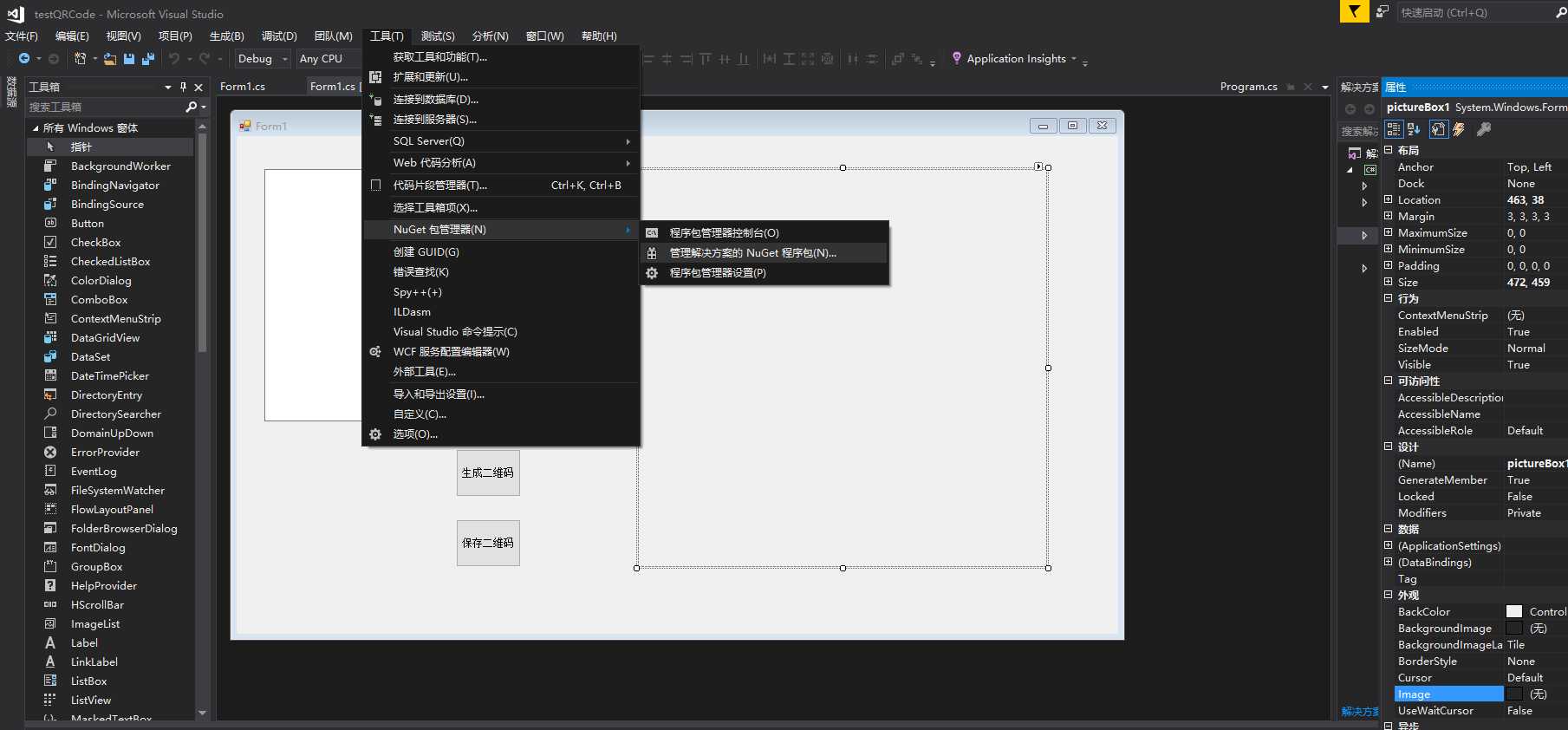Viewport: 1568px width, 730px height.
Task: Select Button control in the toolbox
Action: point(110,224)
